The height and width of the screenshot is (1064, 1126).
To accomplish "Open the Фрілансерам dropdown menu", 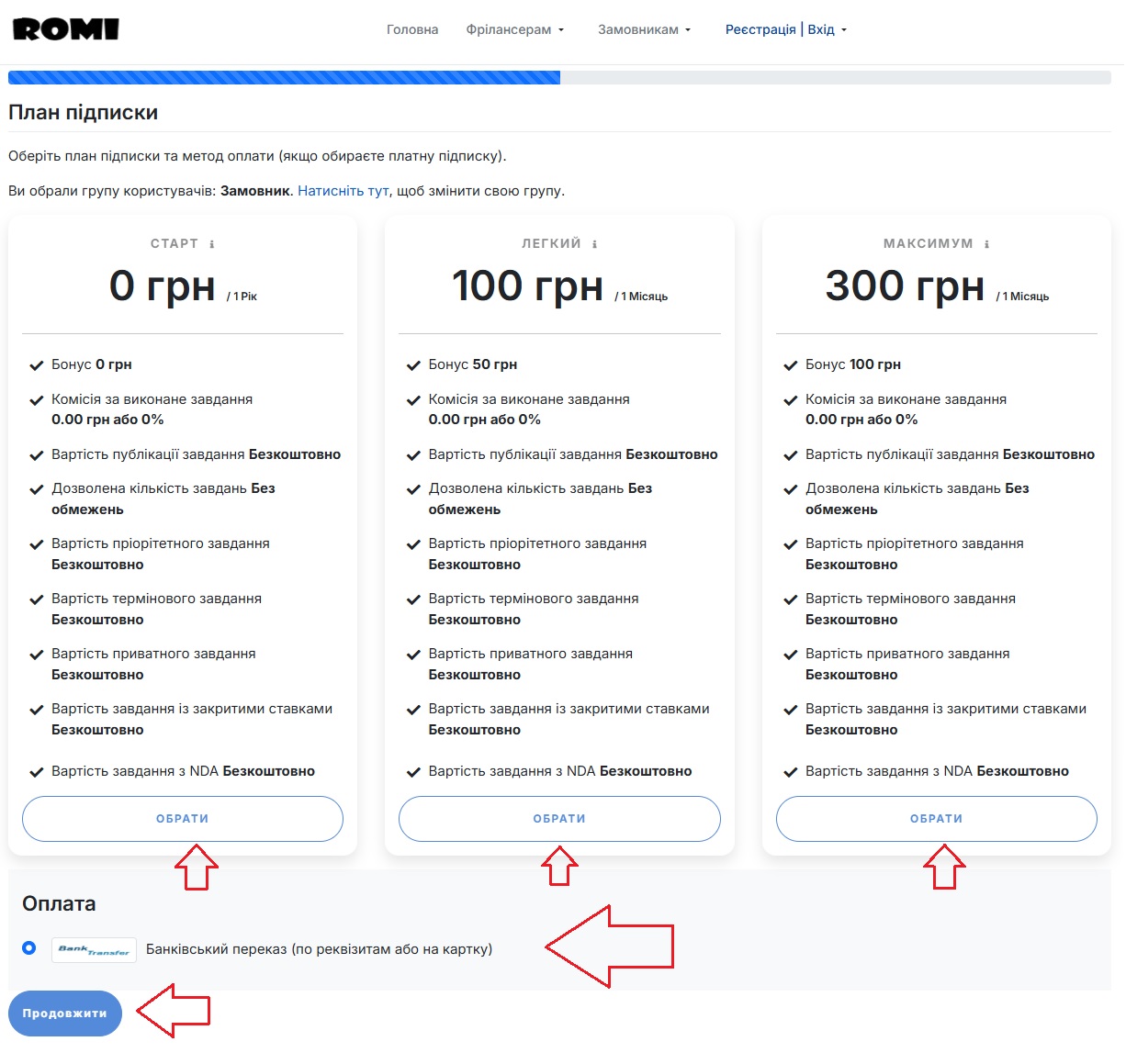I will pyautogui.click(x=514, y=29).
